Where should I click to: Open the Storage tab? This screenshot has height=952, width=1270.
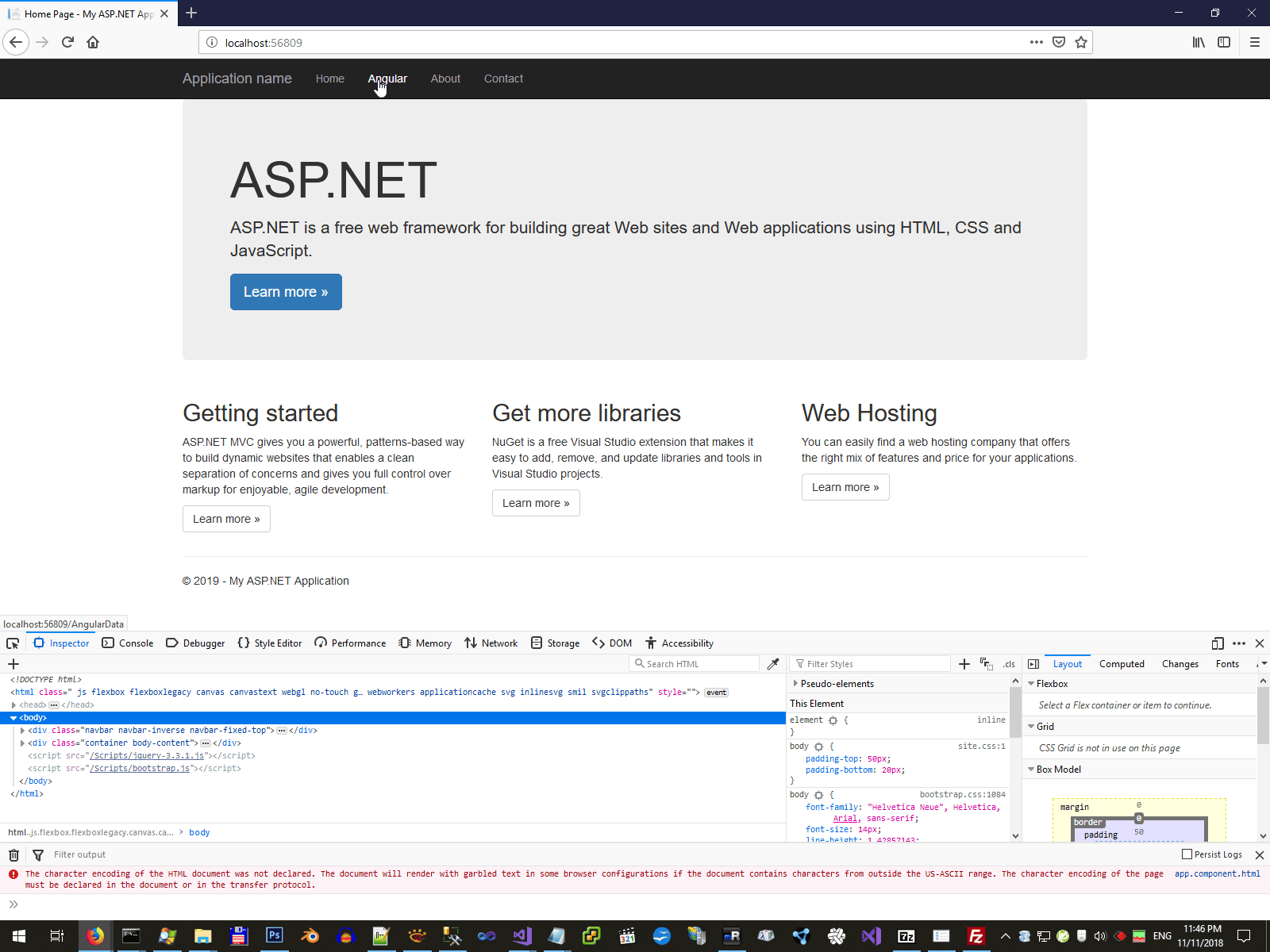click(556, 643)
